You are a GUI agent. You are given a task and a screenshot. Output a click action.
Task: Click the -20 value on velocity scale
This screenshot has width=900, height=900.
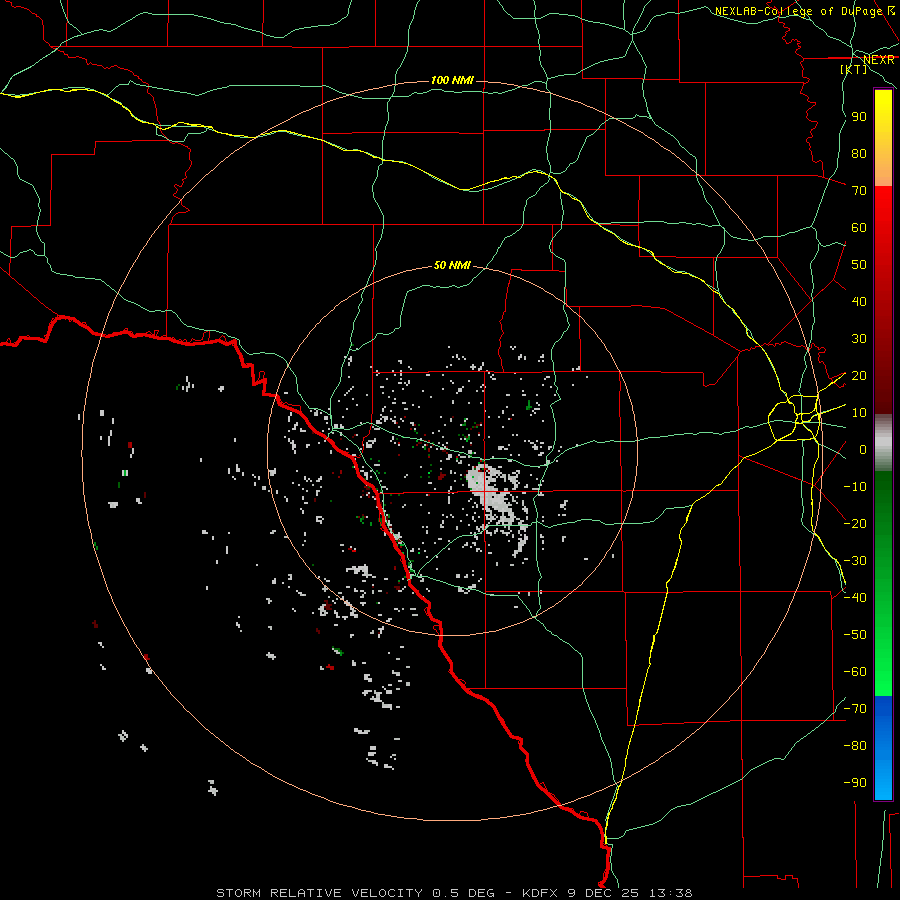855,523
